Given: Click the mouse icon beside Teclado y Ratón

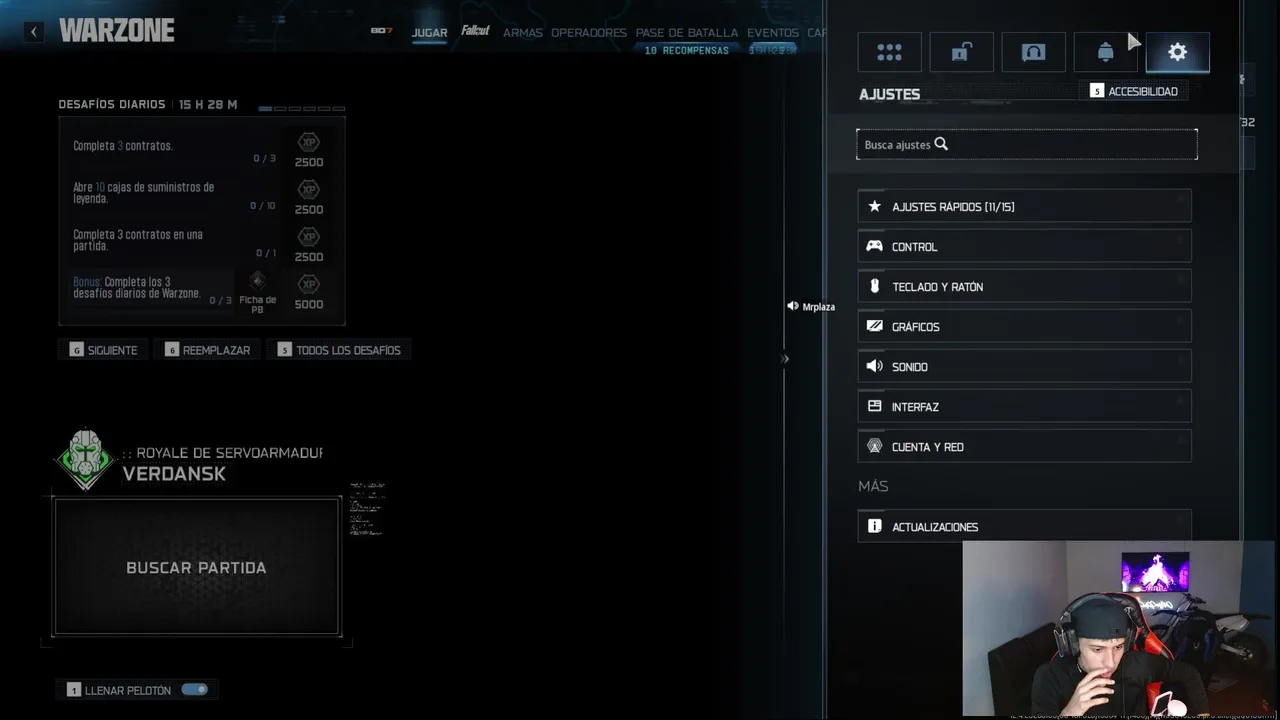Looking at the screenshot, I should [x=874, y=286].
